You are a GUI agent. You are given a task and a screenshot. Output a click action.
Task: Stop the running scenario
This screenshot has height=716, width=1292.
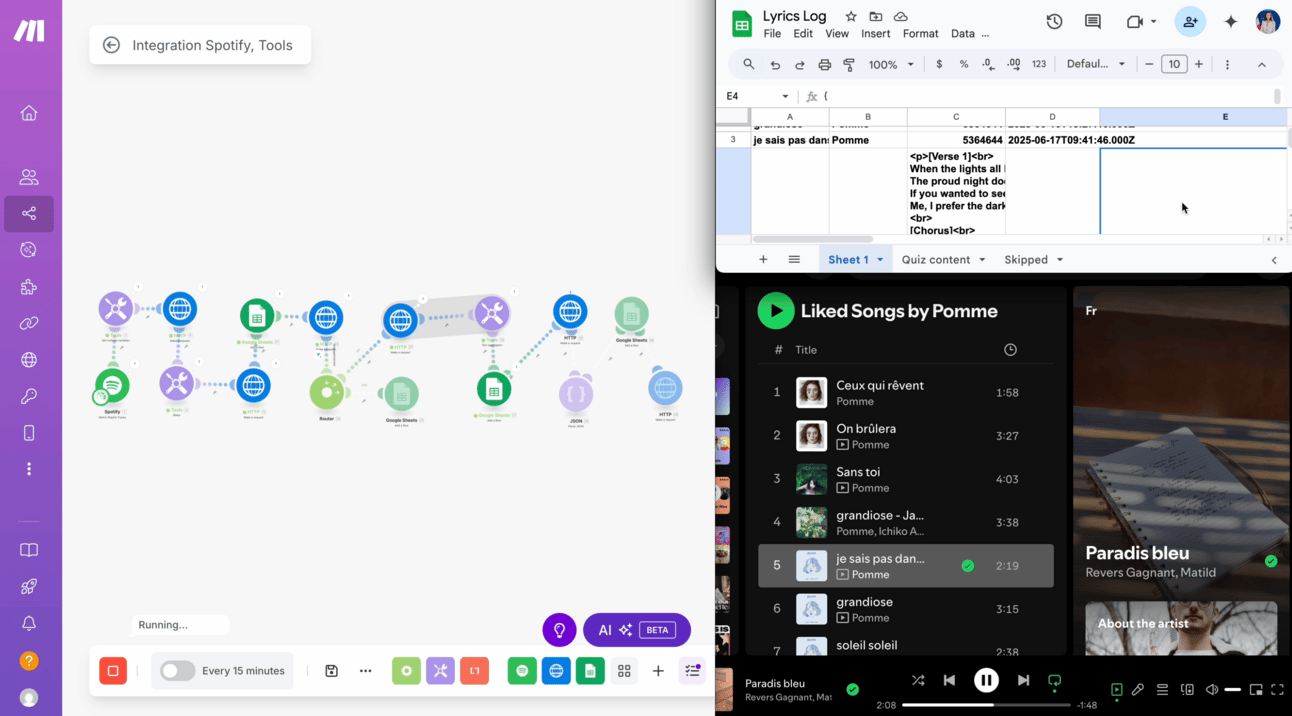click(x=113, y=671)
